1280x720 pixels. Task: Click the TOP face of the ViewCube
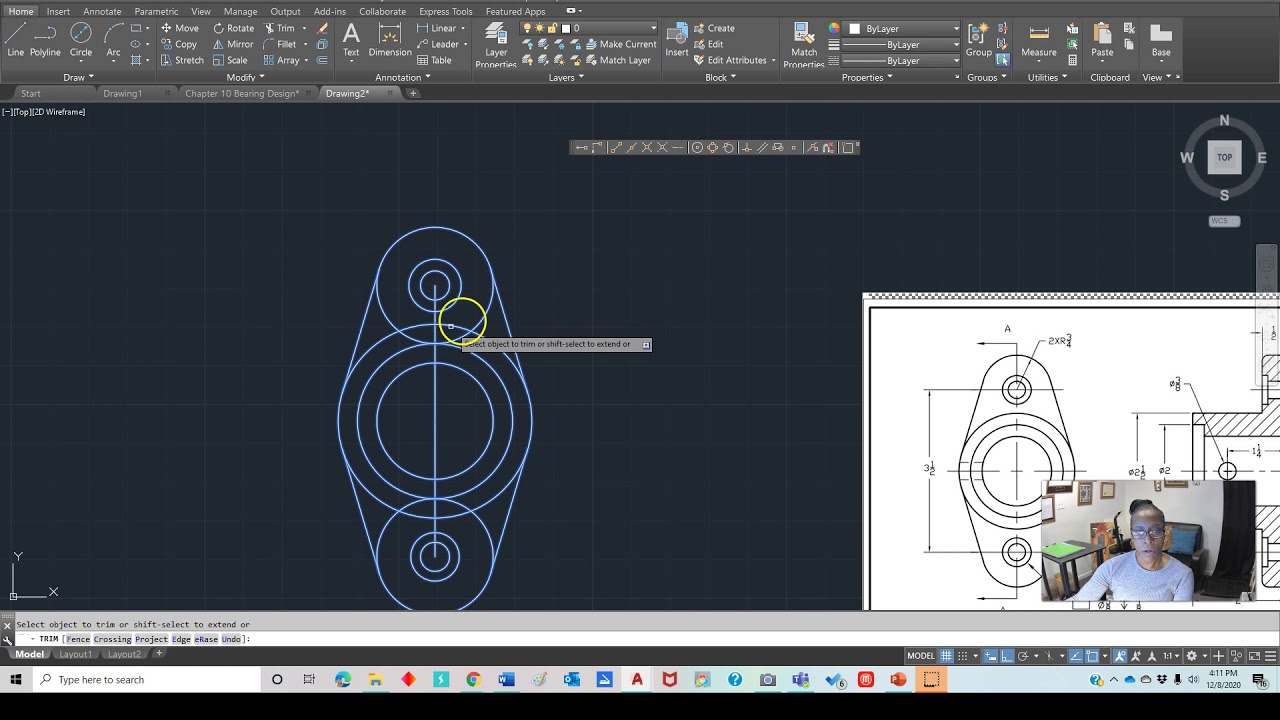coord(1224,157)
